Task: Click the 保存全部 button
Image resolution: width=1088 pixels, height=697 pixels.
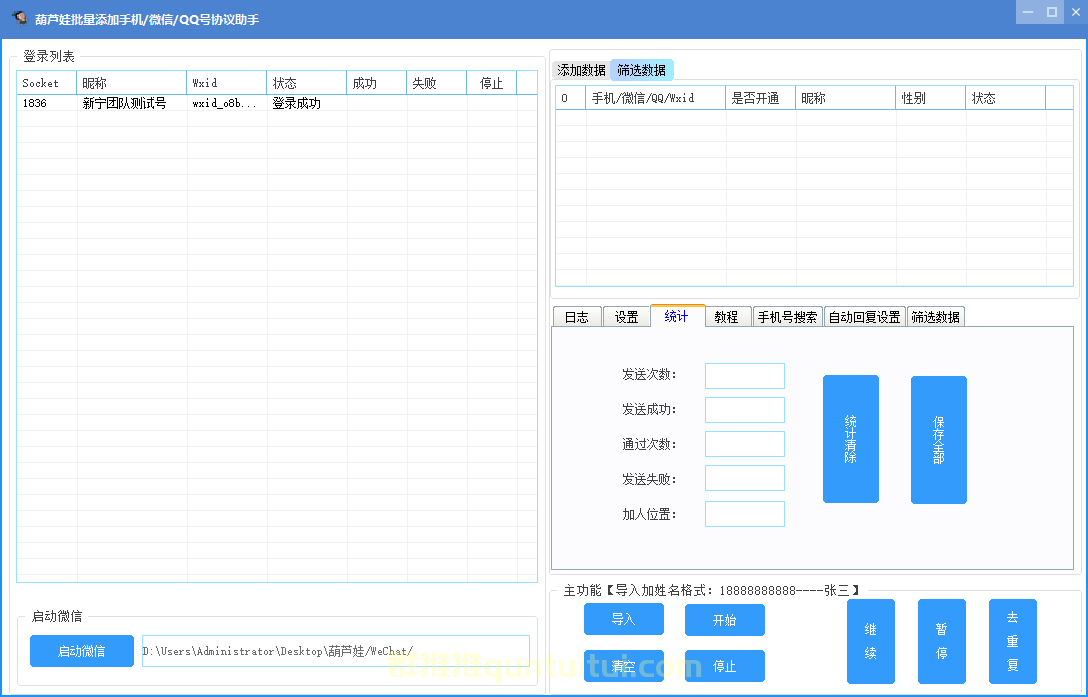Action: 939,439
